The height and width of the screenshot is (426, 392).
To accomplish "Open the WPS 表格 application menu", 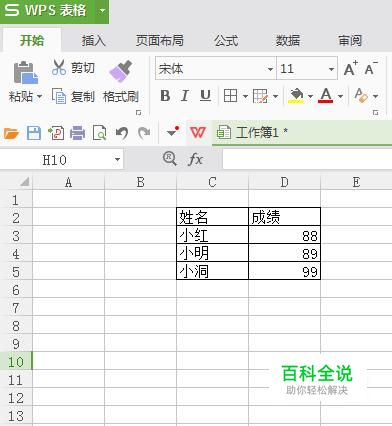I will (x=47, y=10).
